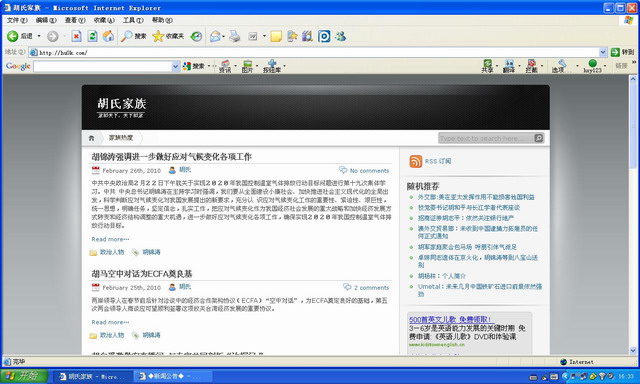The width and height of the screenshot is (640, 384).
Task: Open Favorites star icon in toolbar
Action: click(x=158, y=36)
